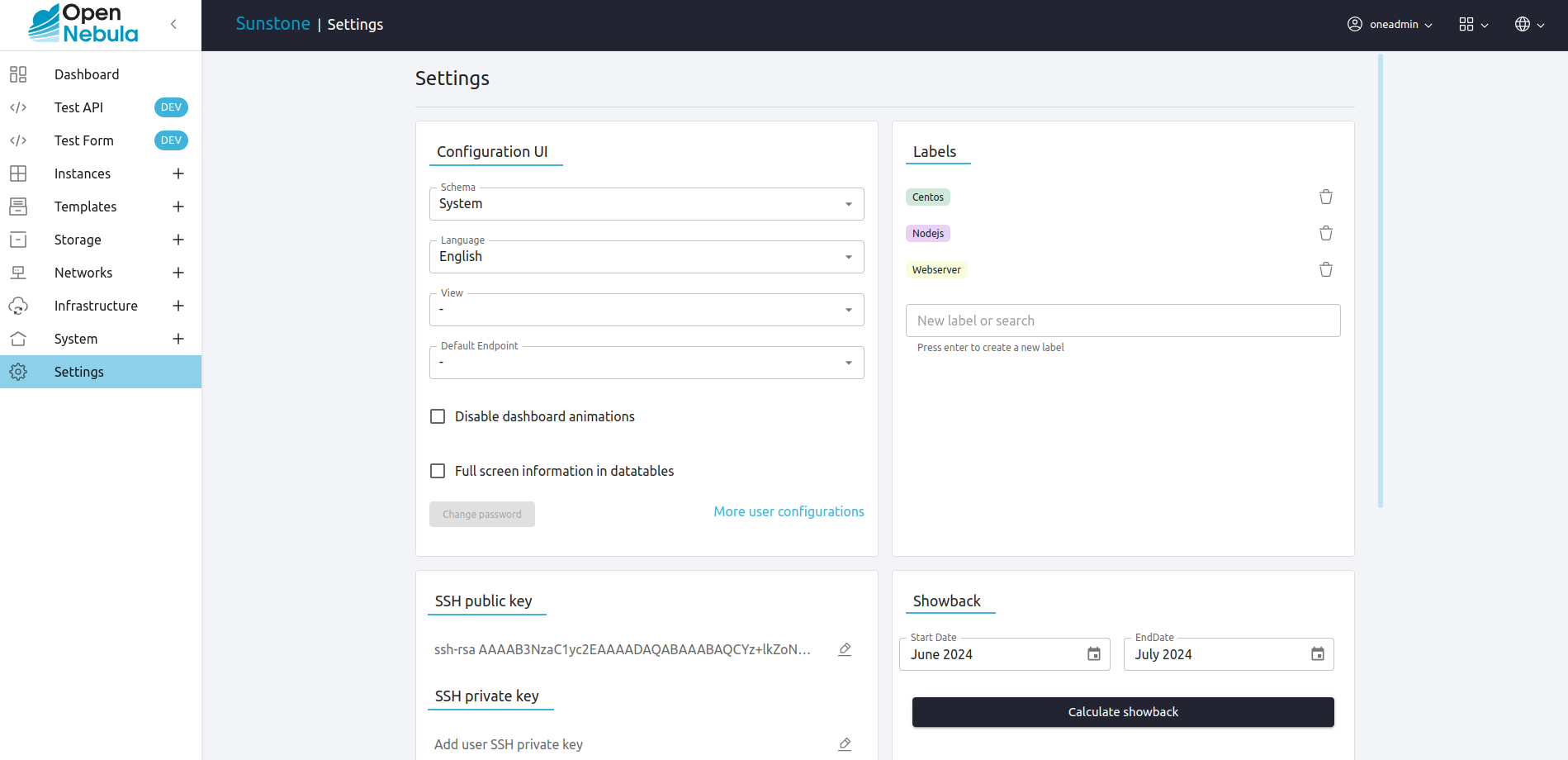
Task: Delete the Nodejs label
Action: (x=1326, y=233)
